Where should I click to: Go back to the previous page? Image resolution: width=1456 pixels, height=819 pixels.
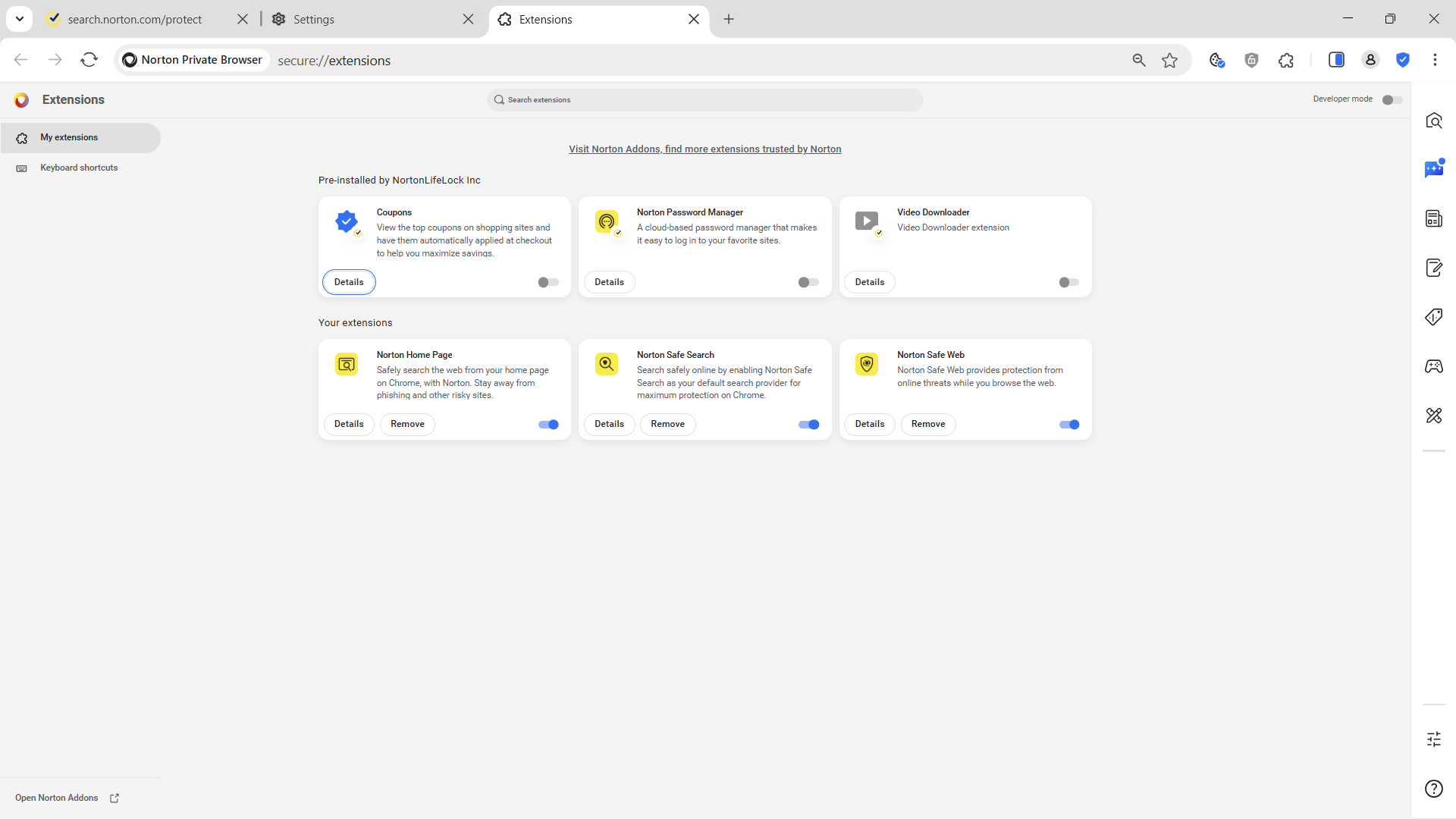tap(20, 60)
